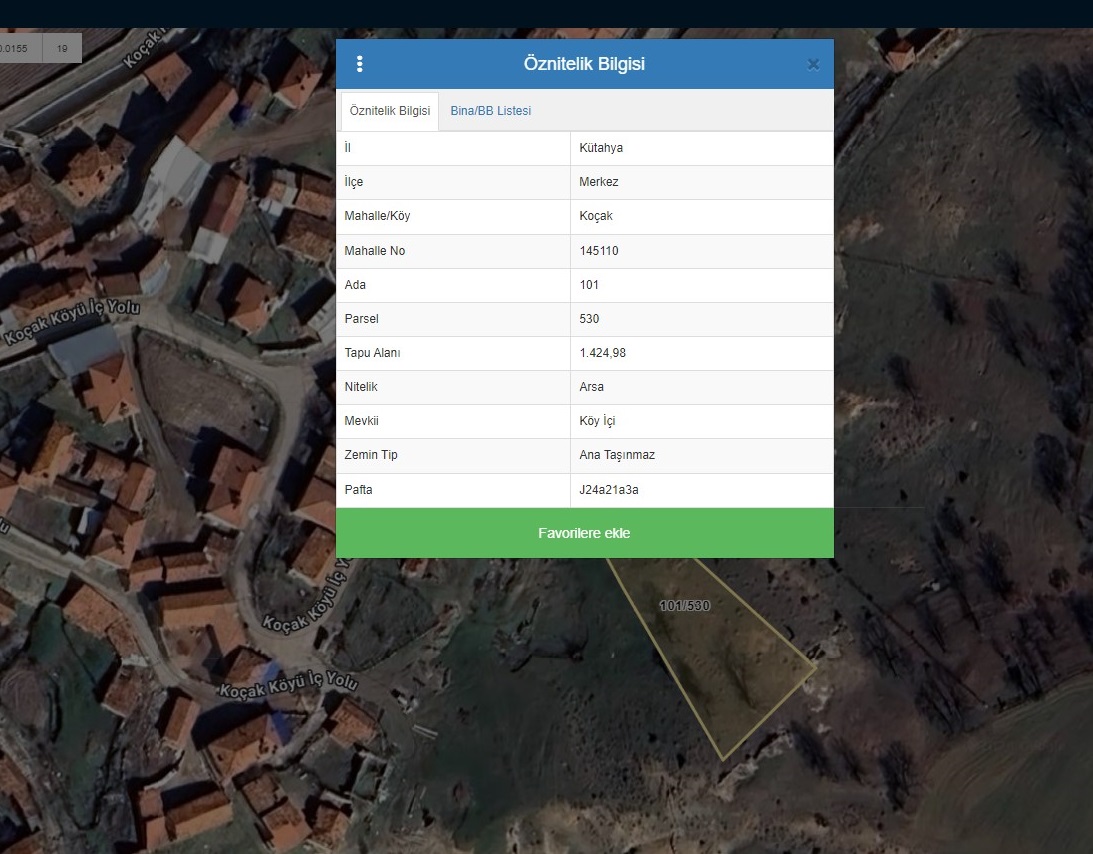Close the Öznitelik Bilgisi dialog
The image size is (1093, 854).
[x=813, y=65]
